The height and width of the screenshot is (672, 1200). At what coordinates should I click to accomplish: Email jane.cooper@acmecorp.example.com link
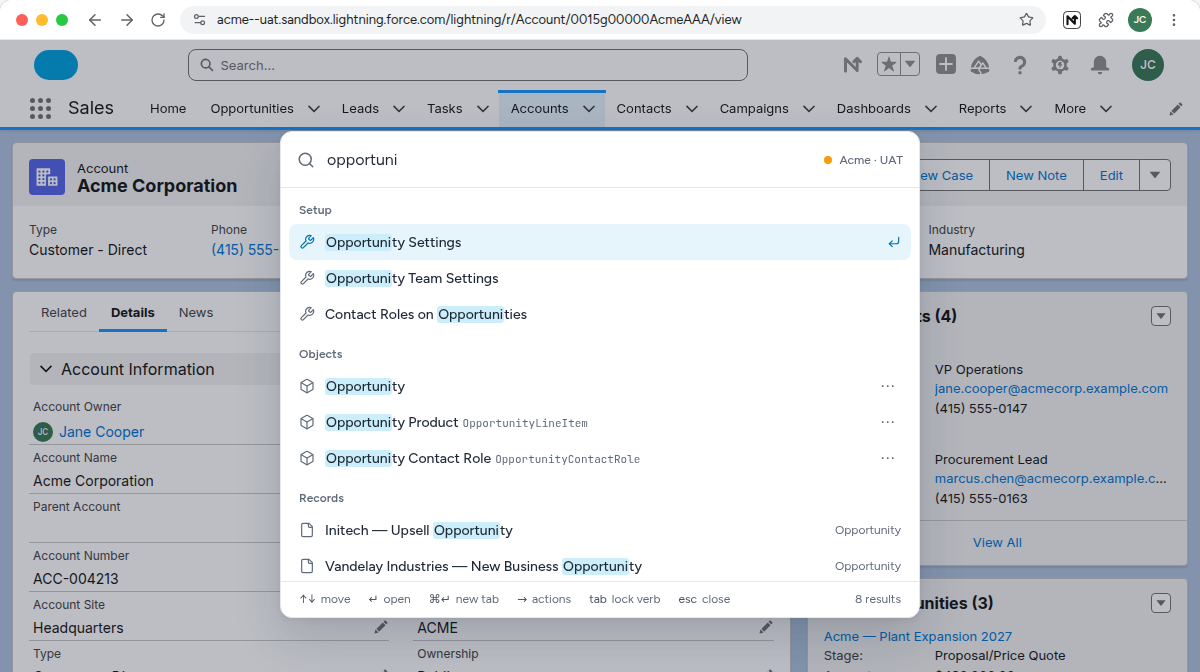1051,388
